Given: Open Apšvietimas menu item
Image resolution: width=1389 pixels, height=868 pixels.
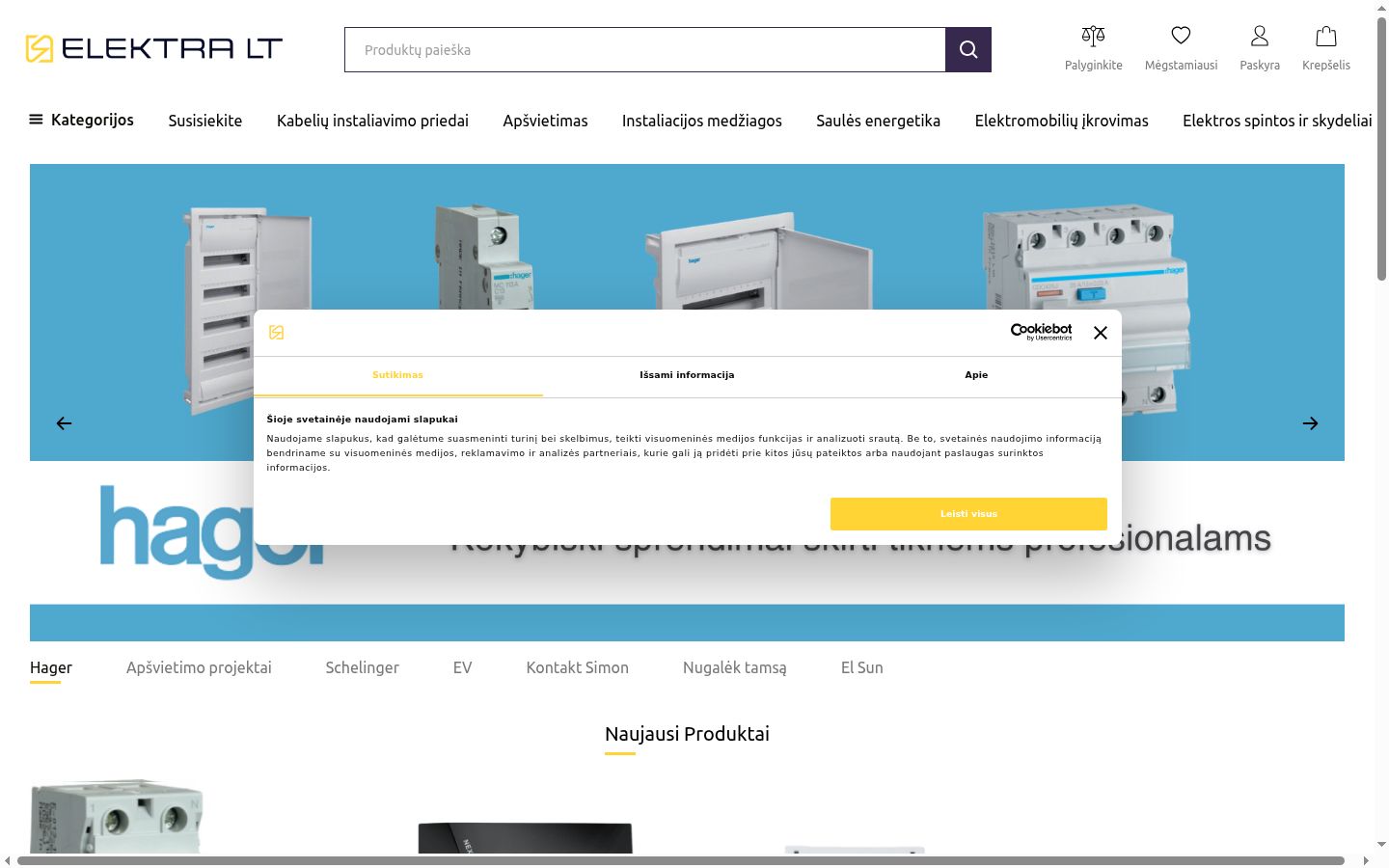Looking at the screenshot, I should click(x=545, y=121).
